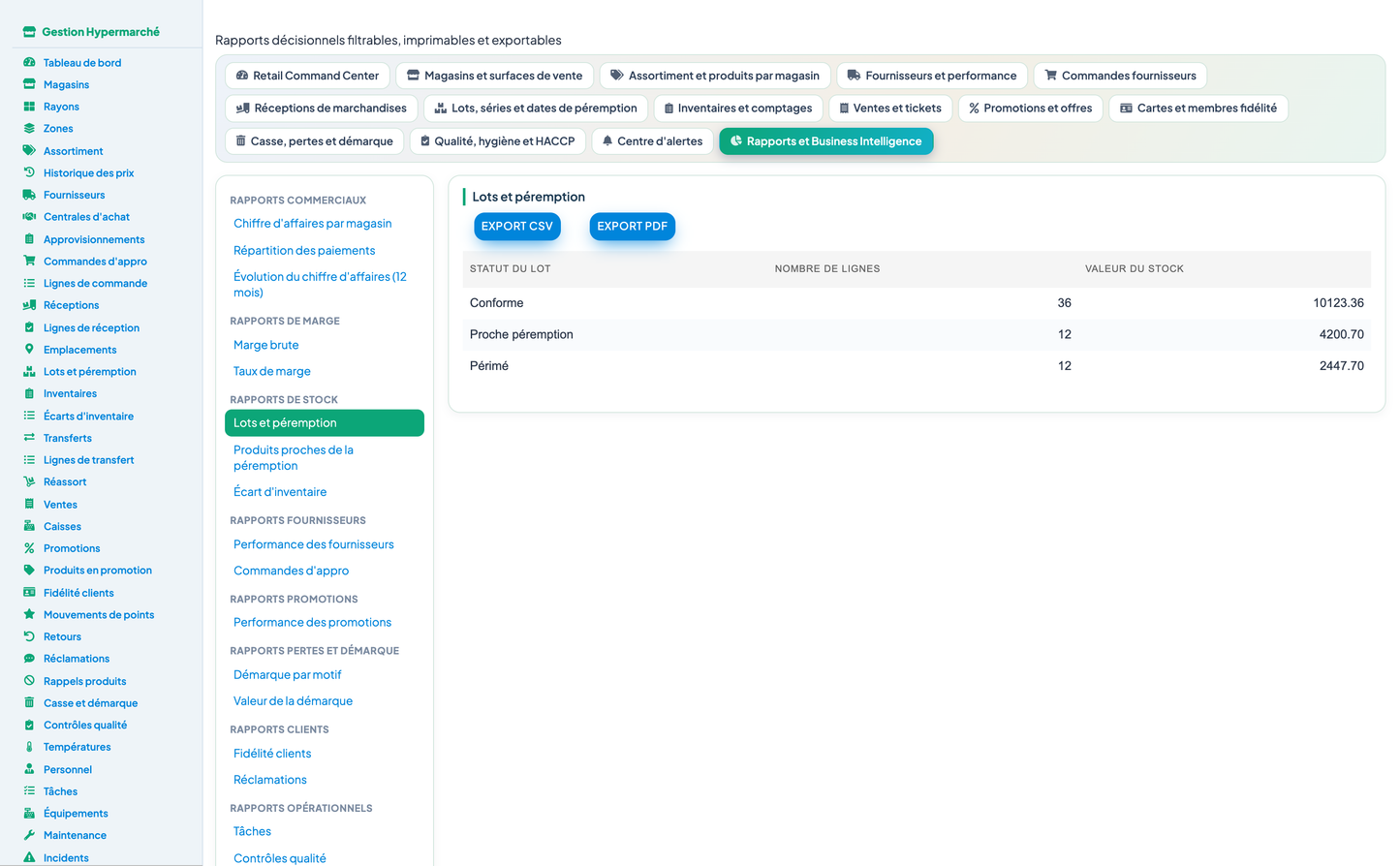Export the report as CSV
This screenshot has width=1400, height=866.
[517, 226]
